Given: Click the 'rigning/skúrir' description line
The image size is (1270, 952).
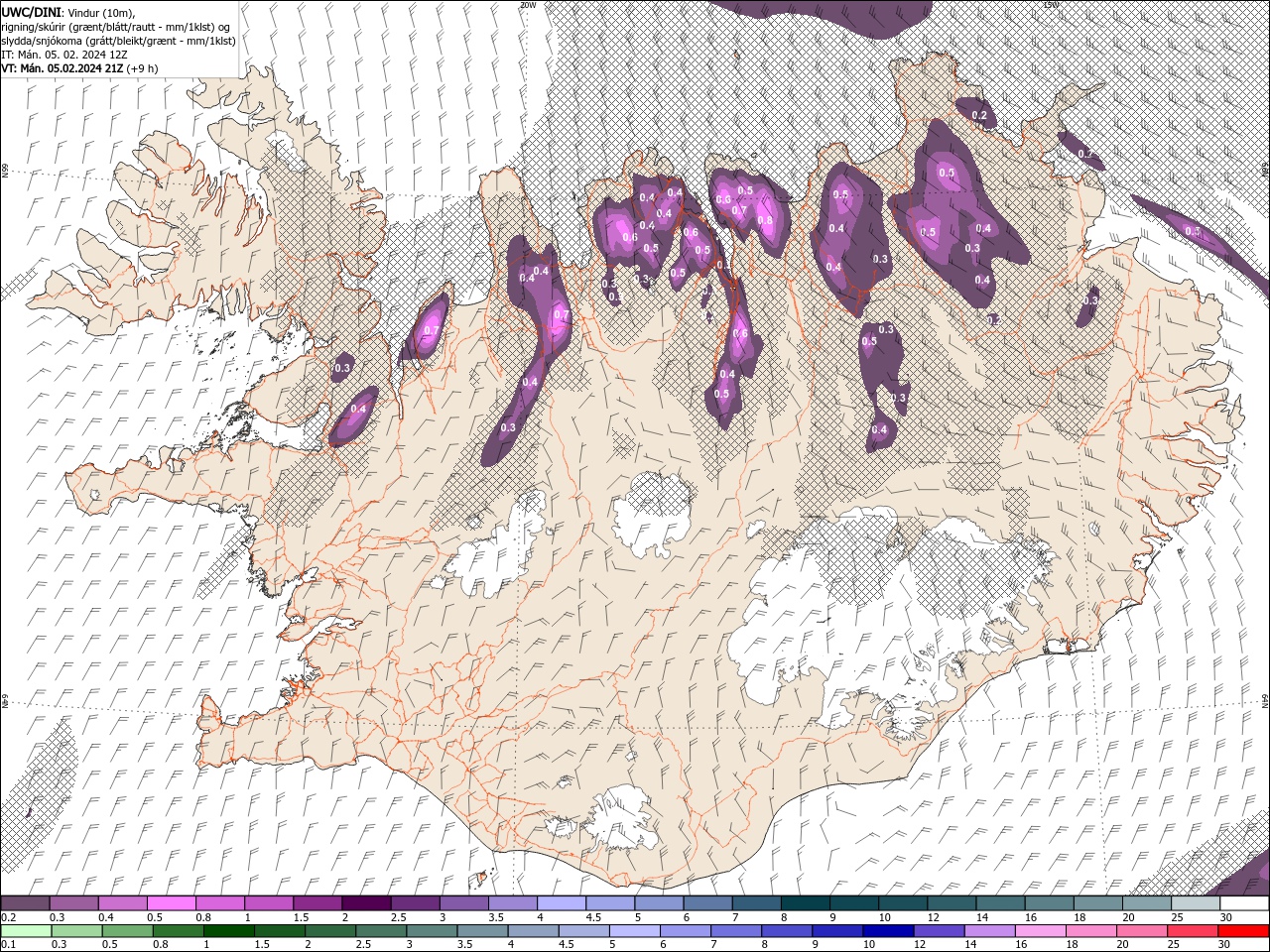Looking at the screenshot, I should (117, 26).
